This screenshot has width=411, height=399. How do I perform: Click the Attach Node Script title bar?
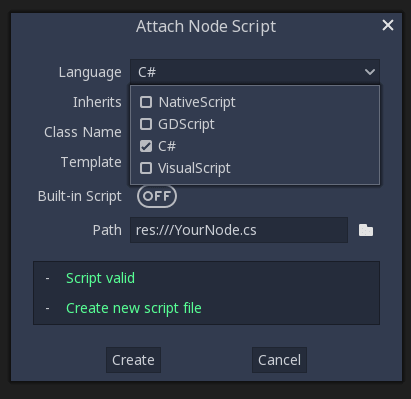[206, 26]
